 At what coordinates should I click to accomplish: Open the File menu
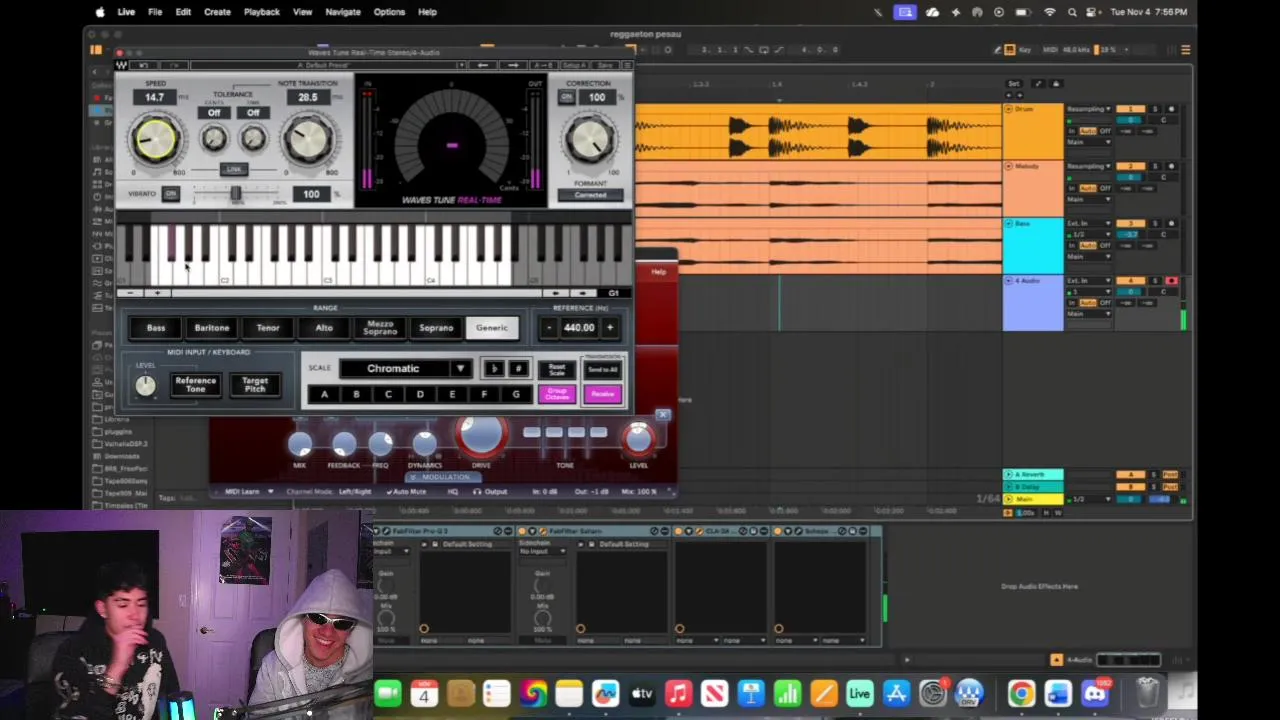[x=155, y=12]
